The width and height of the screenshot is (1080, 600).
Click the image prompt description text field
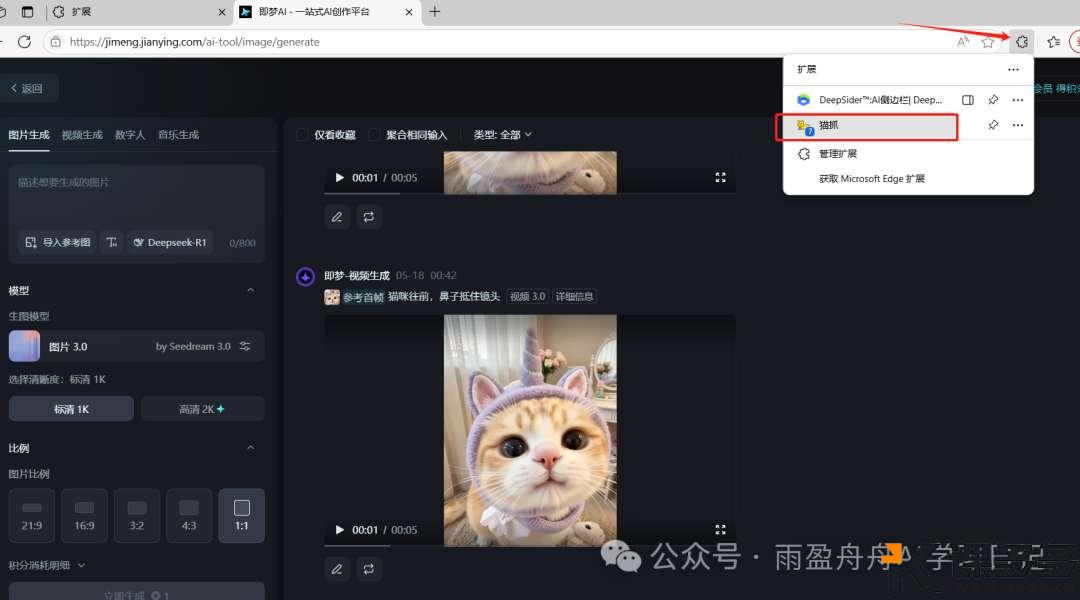click(x=136, y=195)
